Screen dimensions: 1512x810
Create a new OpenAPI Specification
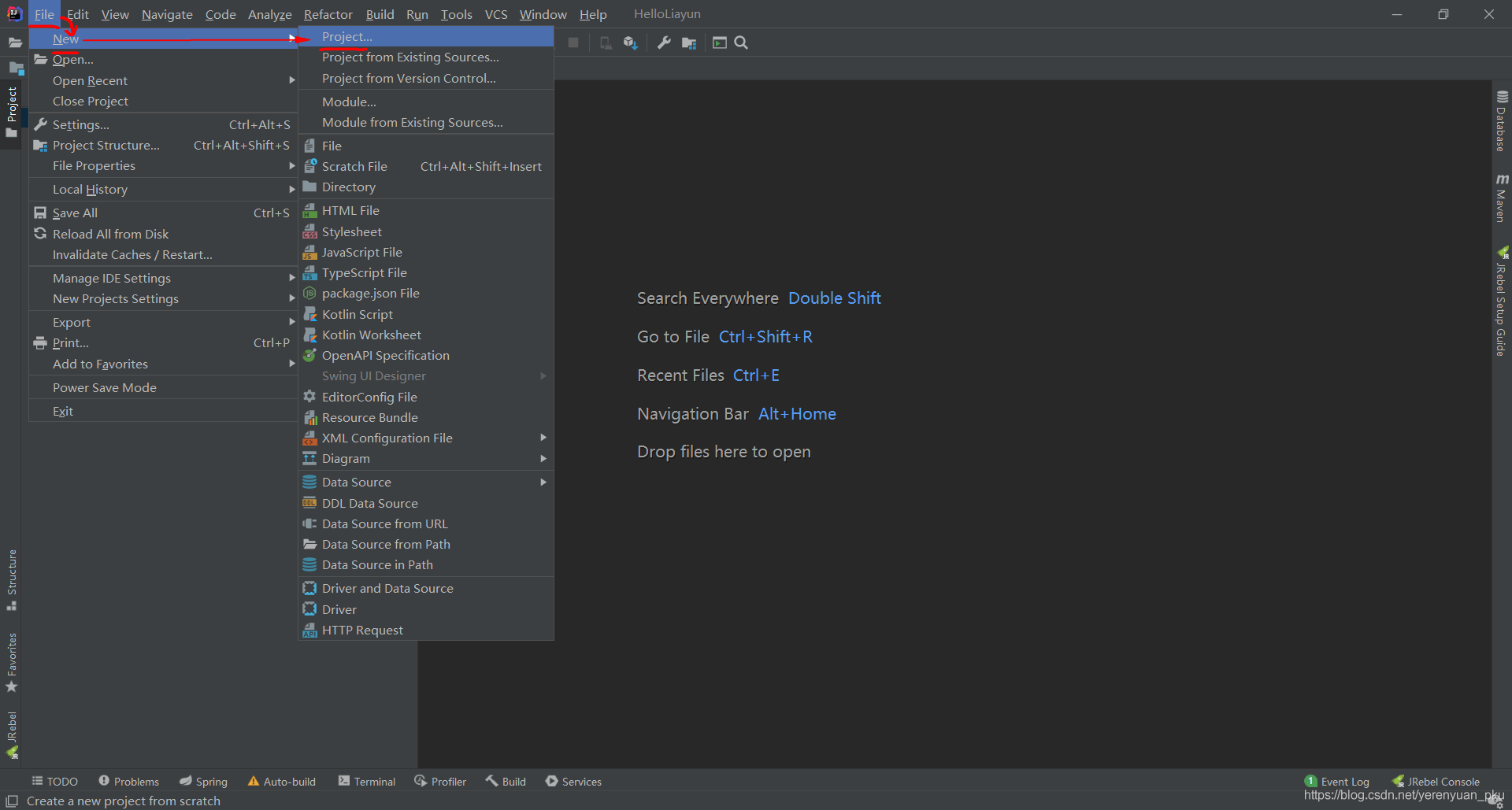point(426,355)
